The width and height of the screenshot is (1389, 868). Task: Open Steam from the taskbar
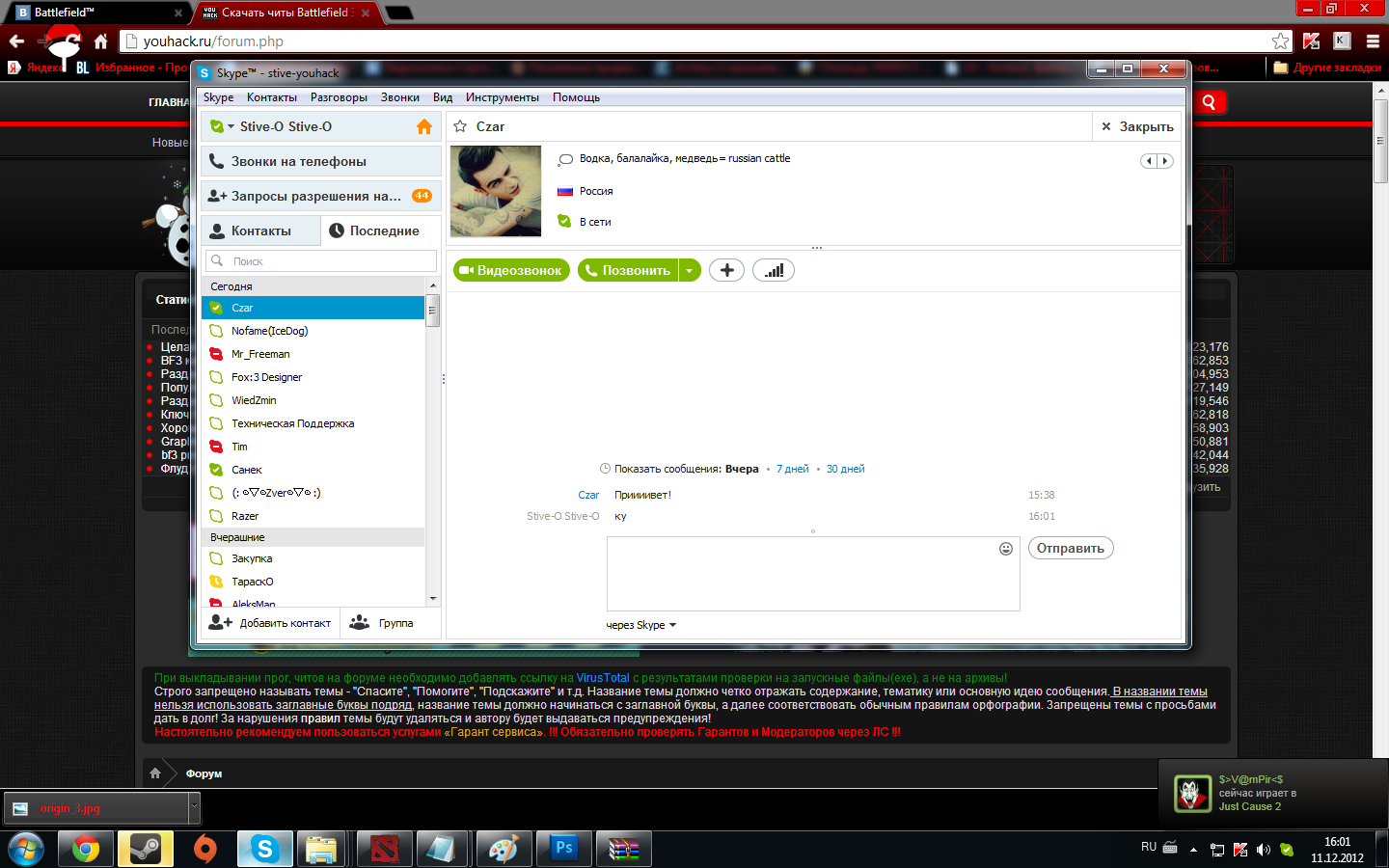[x=146, y=849]
